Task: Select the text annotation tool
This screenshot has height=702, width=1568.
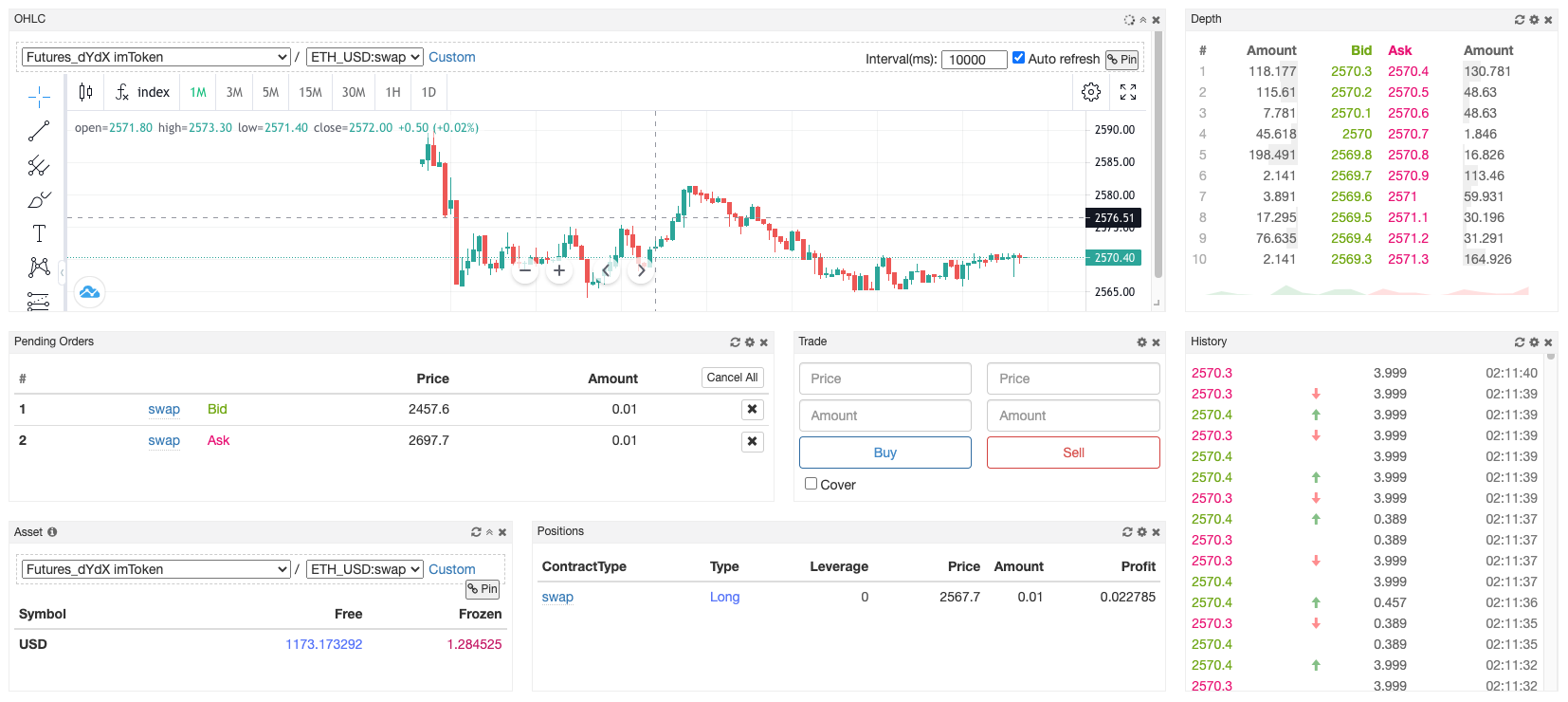Action: [x=39, y=233]
